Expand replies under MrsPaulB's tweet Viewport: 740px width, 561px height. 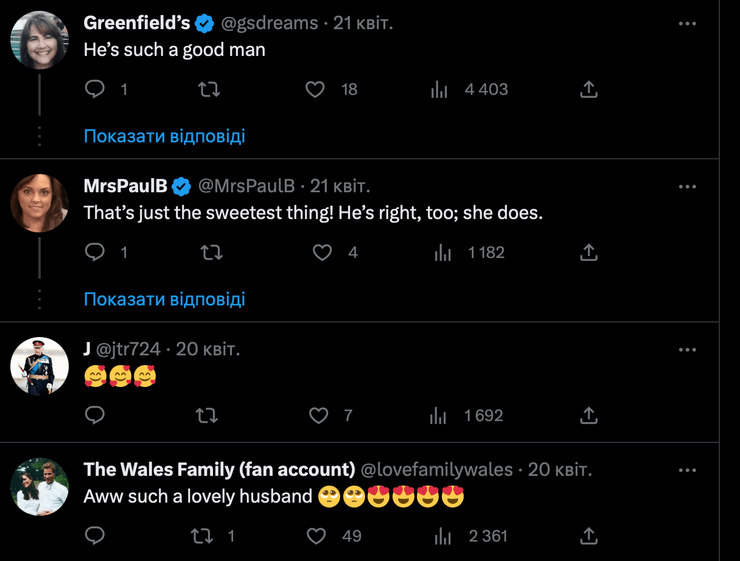tap(164, 299)
